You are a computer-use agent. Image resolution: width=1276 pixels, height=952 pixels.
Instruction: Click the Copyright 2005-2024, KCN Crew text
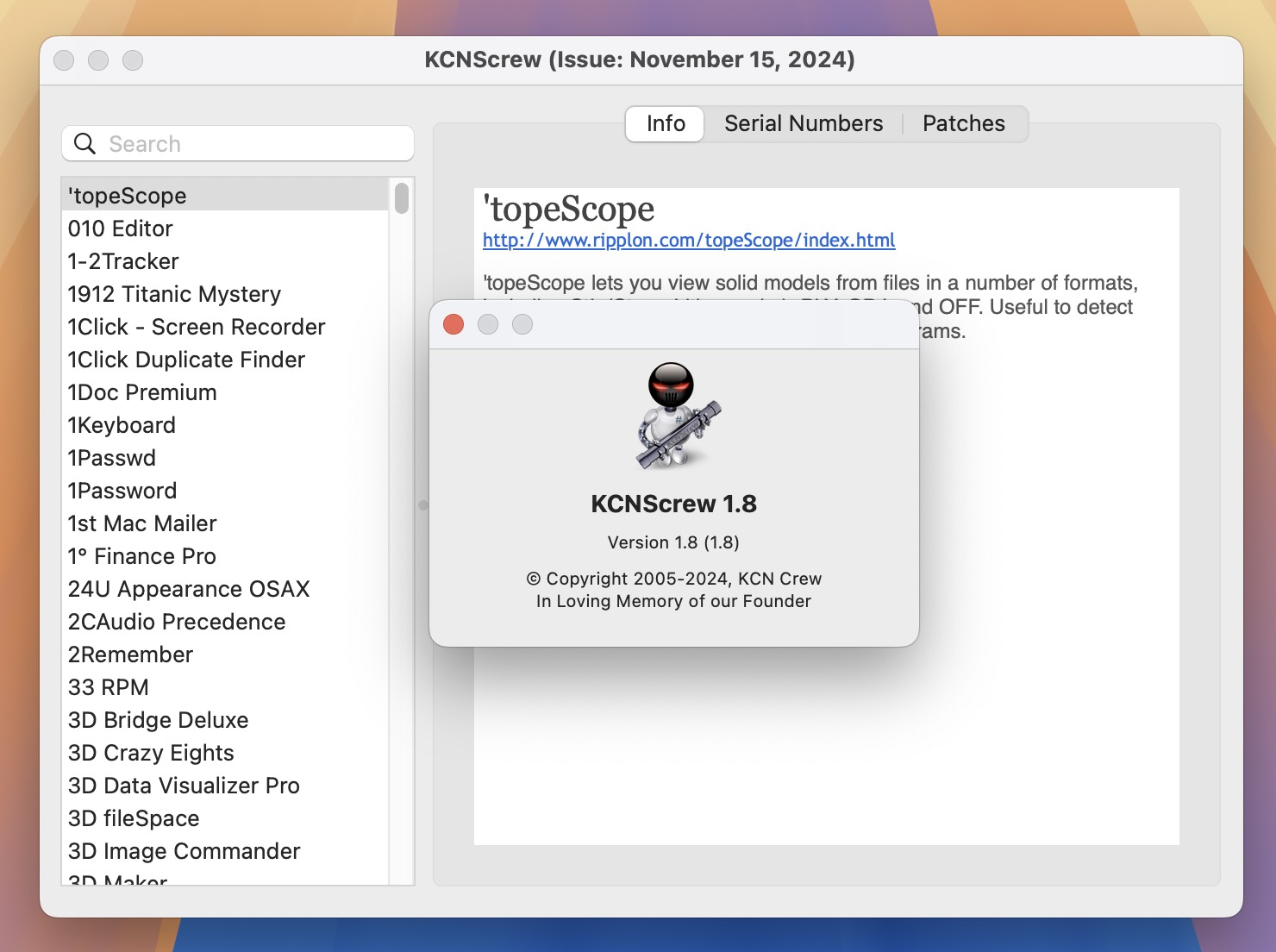click(673, 579)
